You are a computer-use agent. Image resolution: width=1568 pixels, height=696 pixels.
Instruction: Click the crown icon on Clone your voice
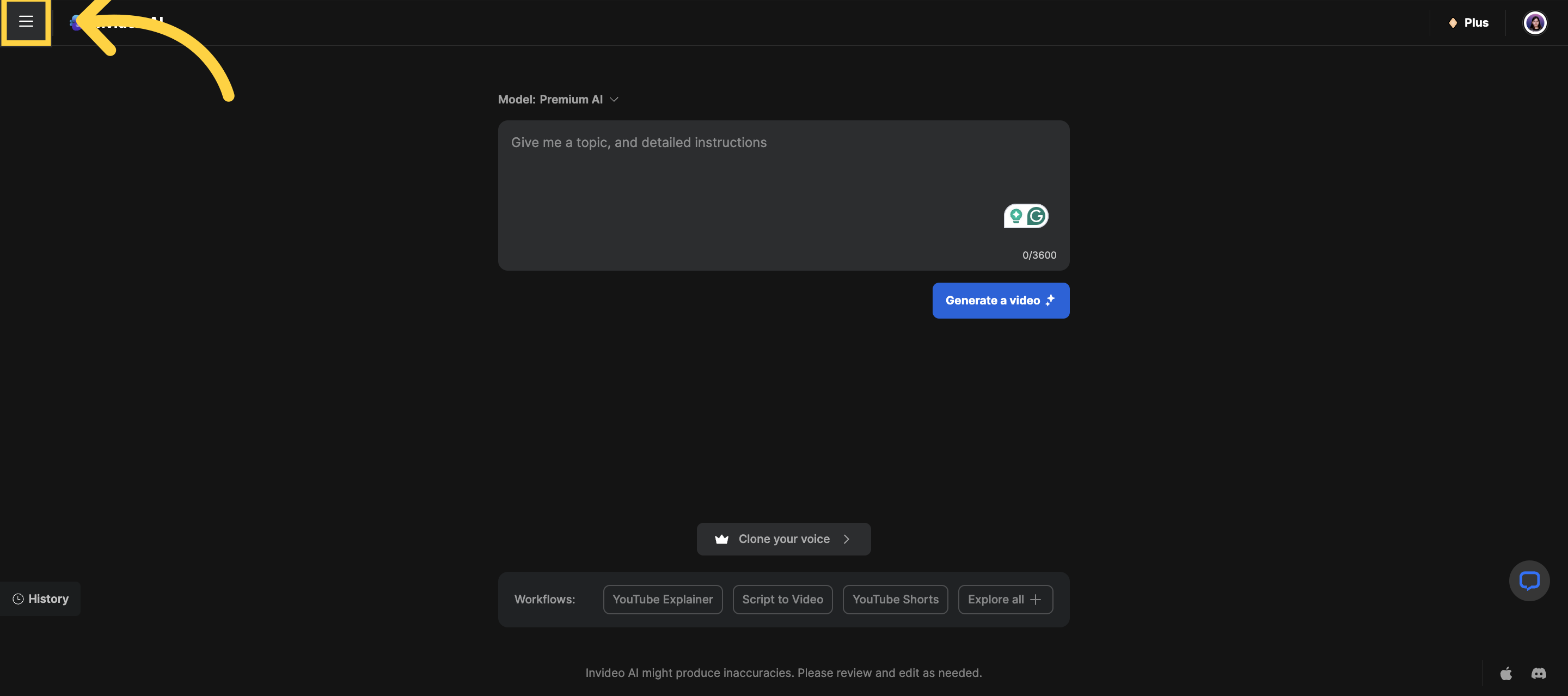click(x=721, y=539)
